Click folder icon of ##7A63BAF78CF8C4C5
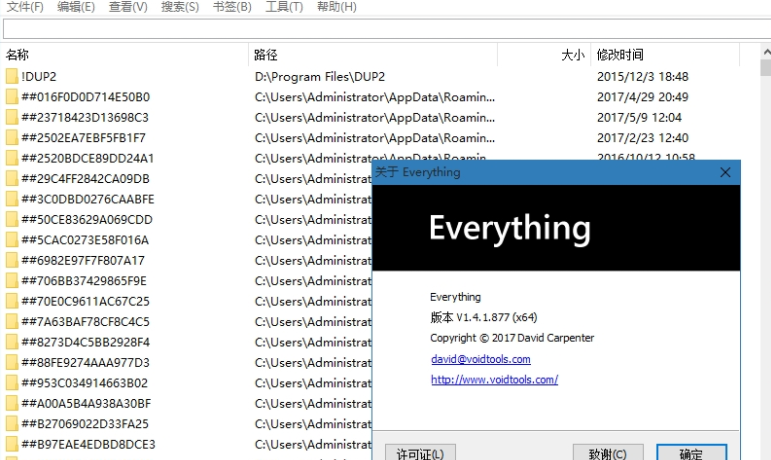Viewport: 771px width, 460px height. click(x=12, y=321)
